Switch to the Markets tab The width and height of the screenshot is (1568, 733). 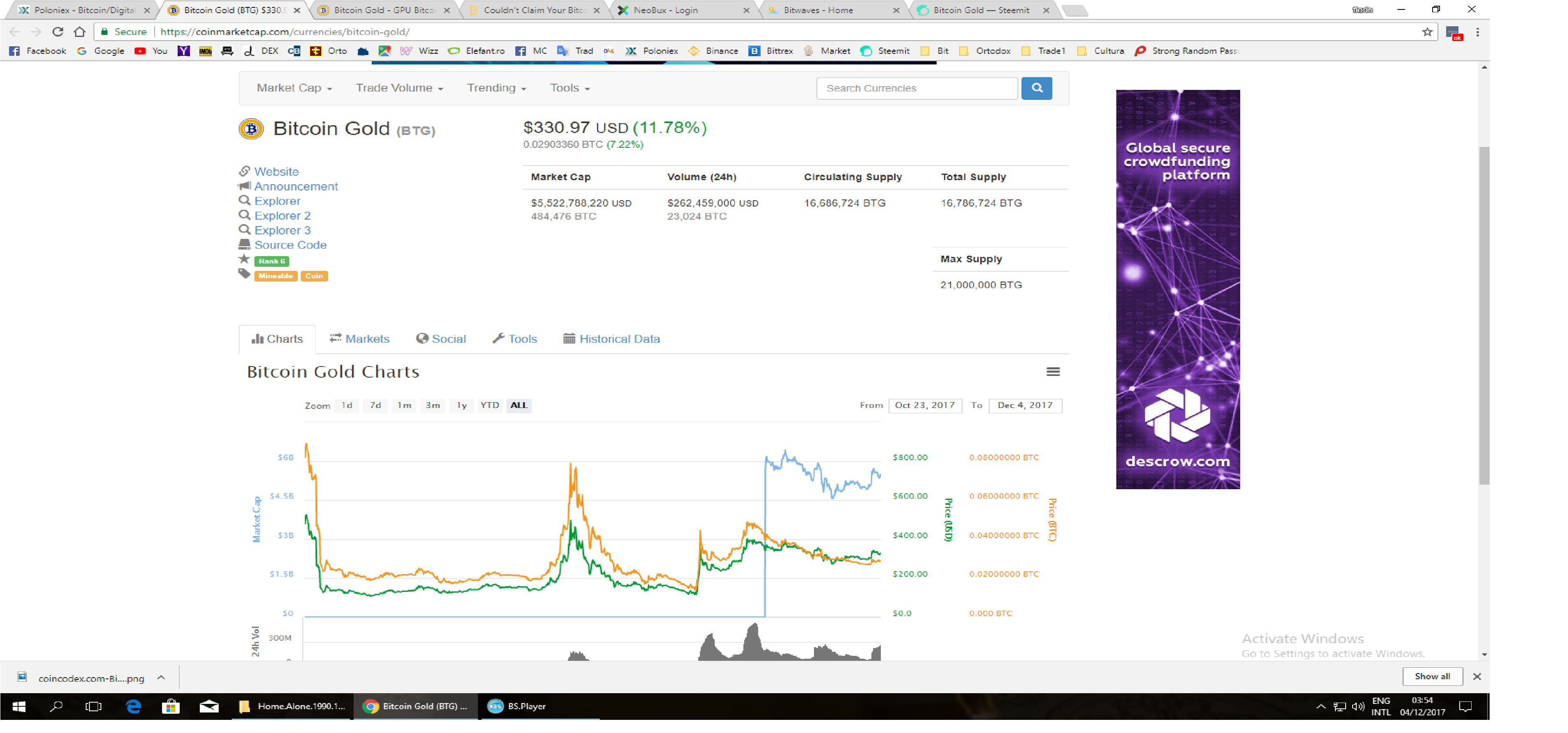360,339
